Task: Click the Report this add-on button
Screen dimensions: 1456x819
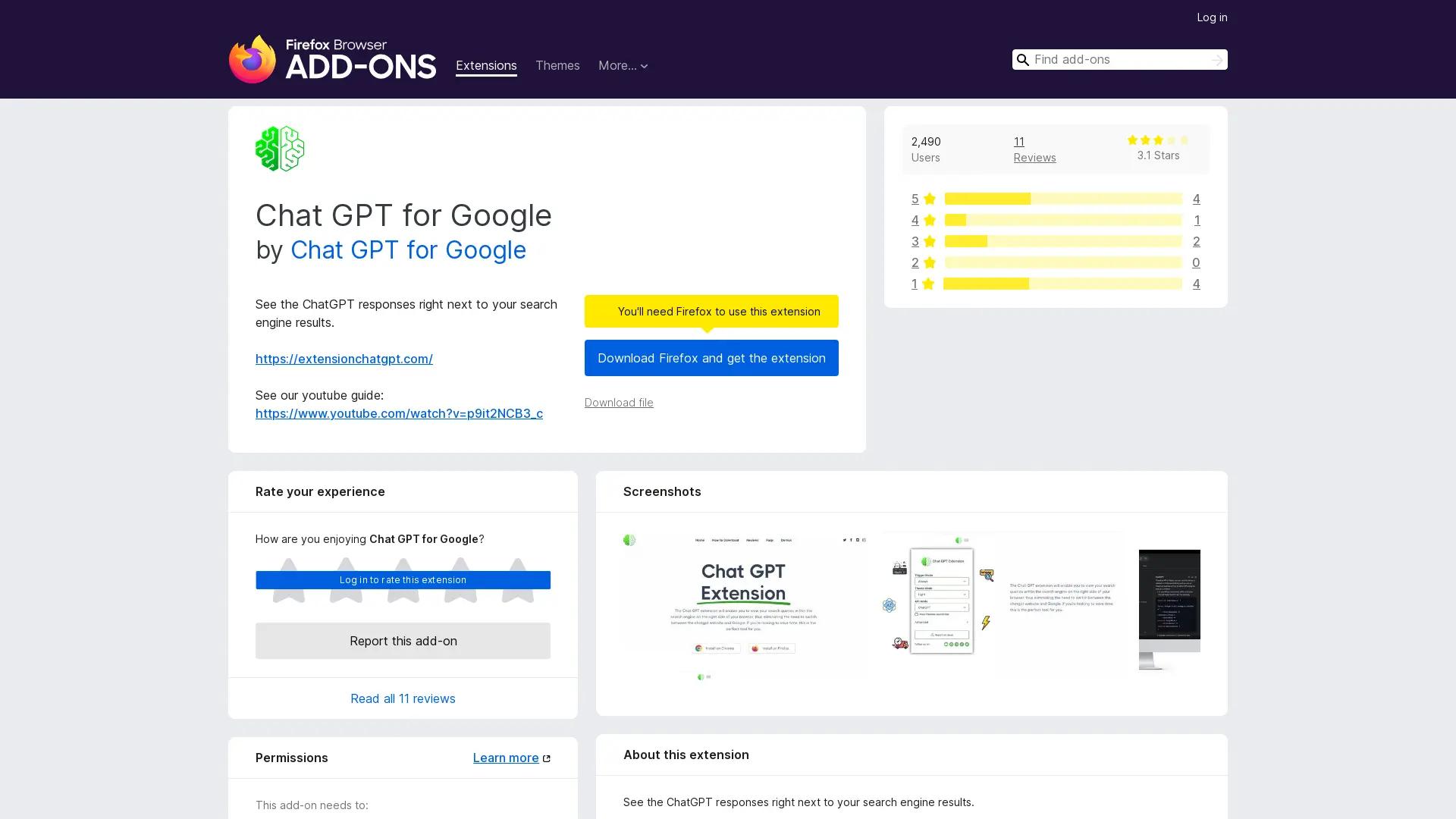Action: point(402,641)
